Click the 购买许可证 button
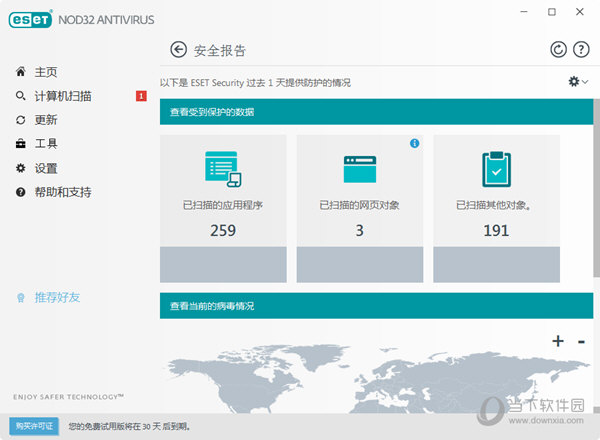 click(x=34, y=426)
